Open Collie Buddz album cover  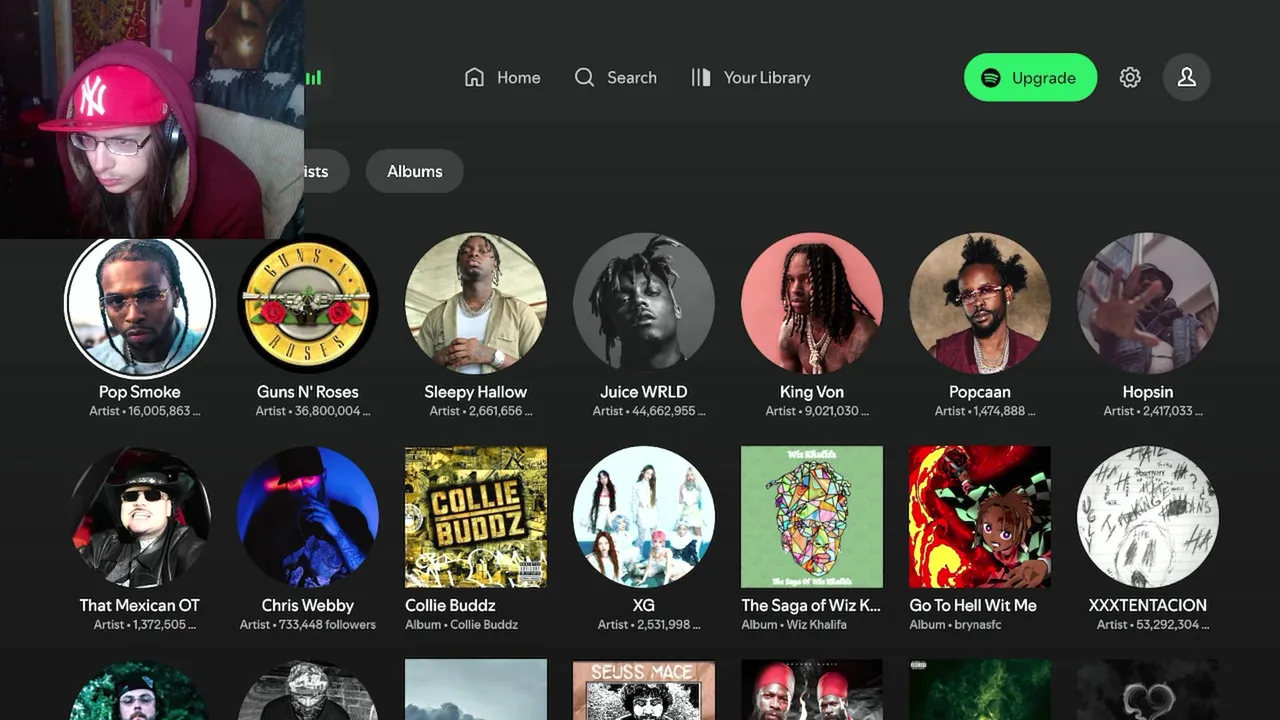[x=476, y=517]
